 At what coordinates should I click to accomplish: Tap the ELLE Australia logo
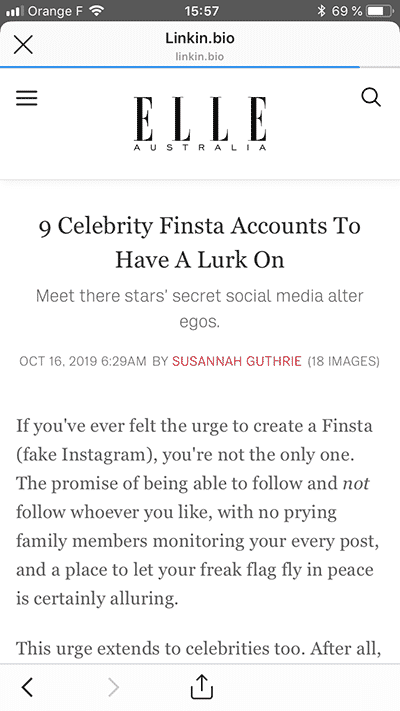click(x=200, y=123)
